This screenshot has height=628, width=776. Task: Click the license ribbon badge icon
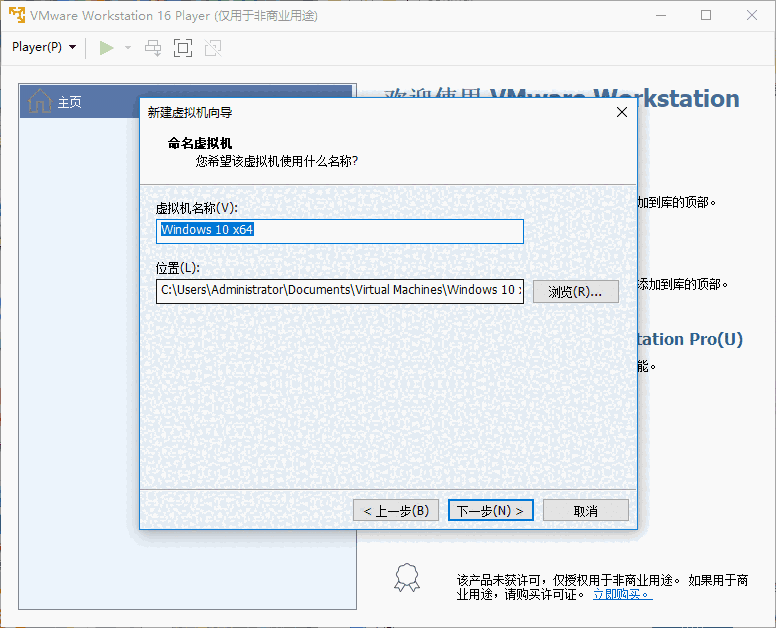(407, 577)
